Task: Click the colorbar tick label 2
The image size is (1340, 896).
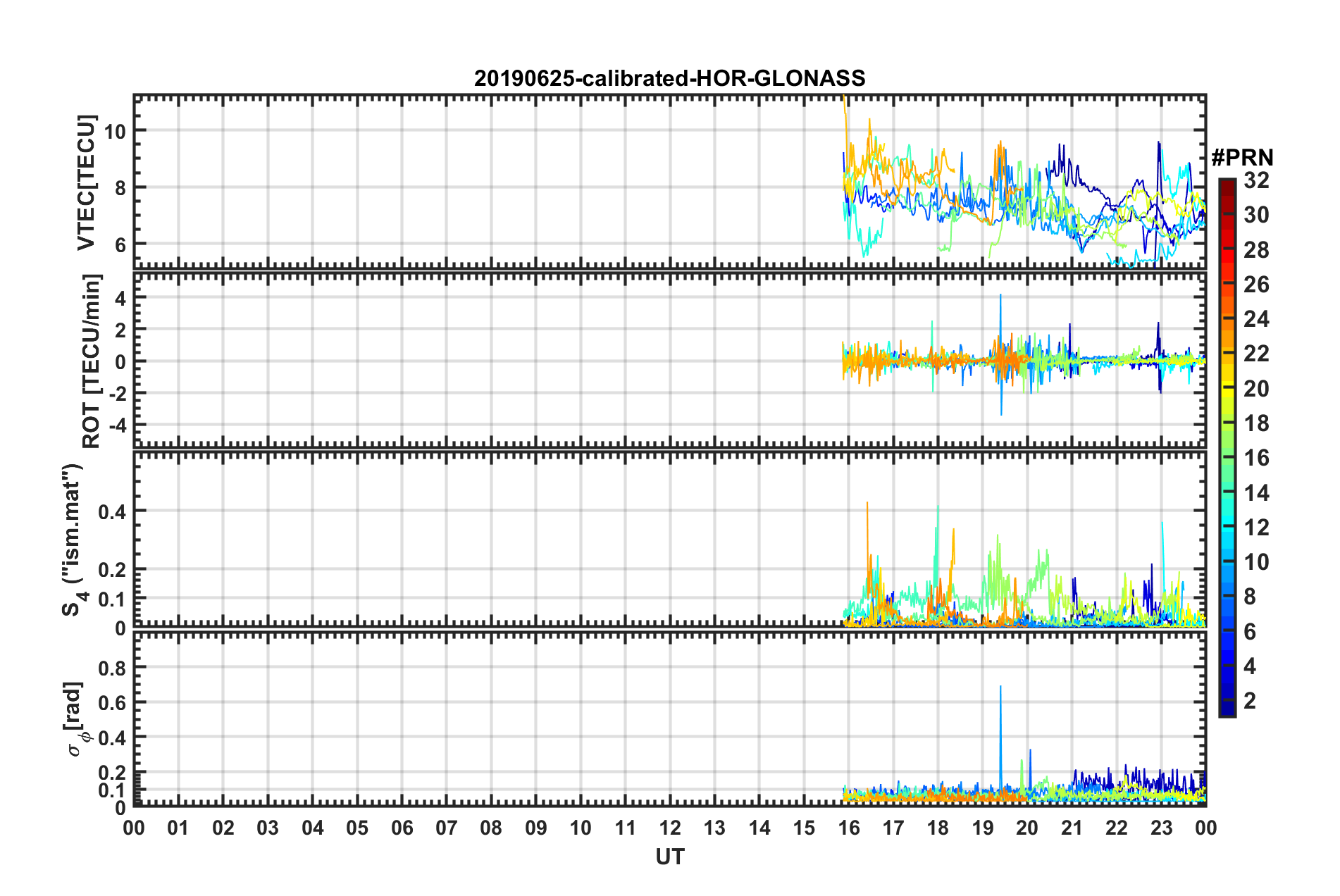Action: click(1250, 701)
